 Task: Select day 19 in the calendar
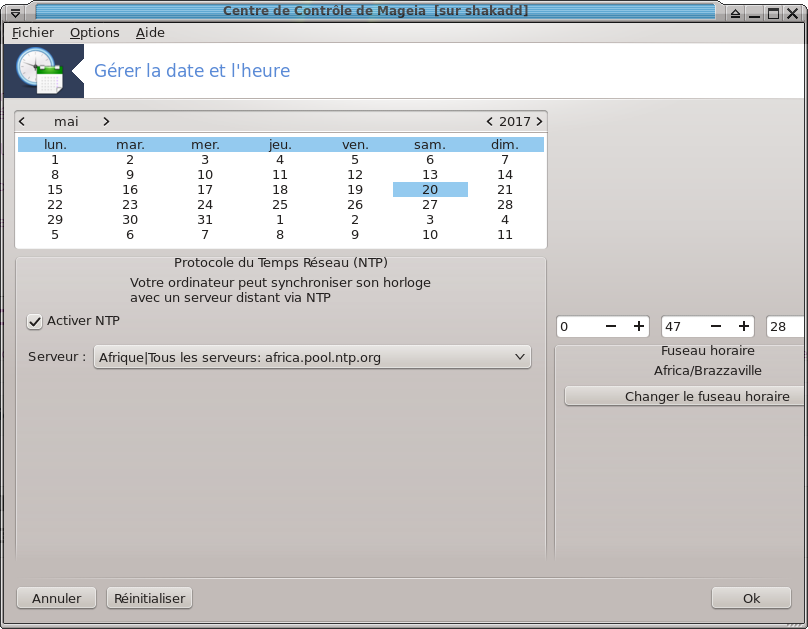pyautogui.click(x=355, y=190)
